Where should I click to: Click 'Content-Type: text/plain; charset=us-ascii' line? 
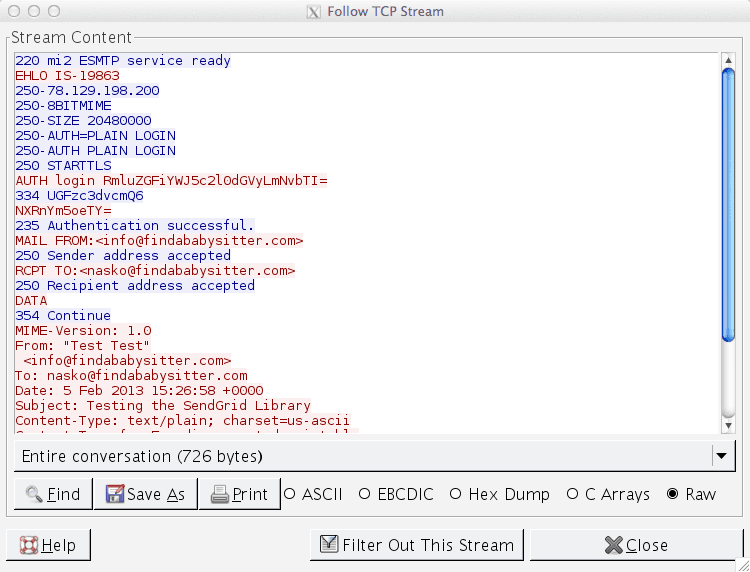point(183,420)
